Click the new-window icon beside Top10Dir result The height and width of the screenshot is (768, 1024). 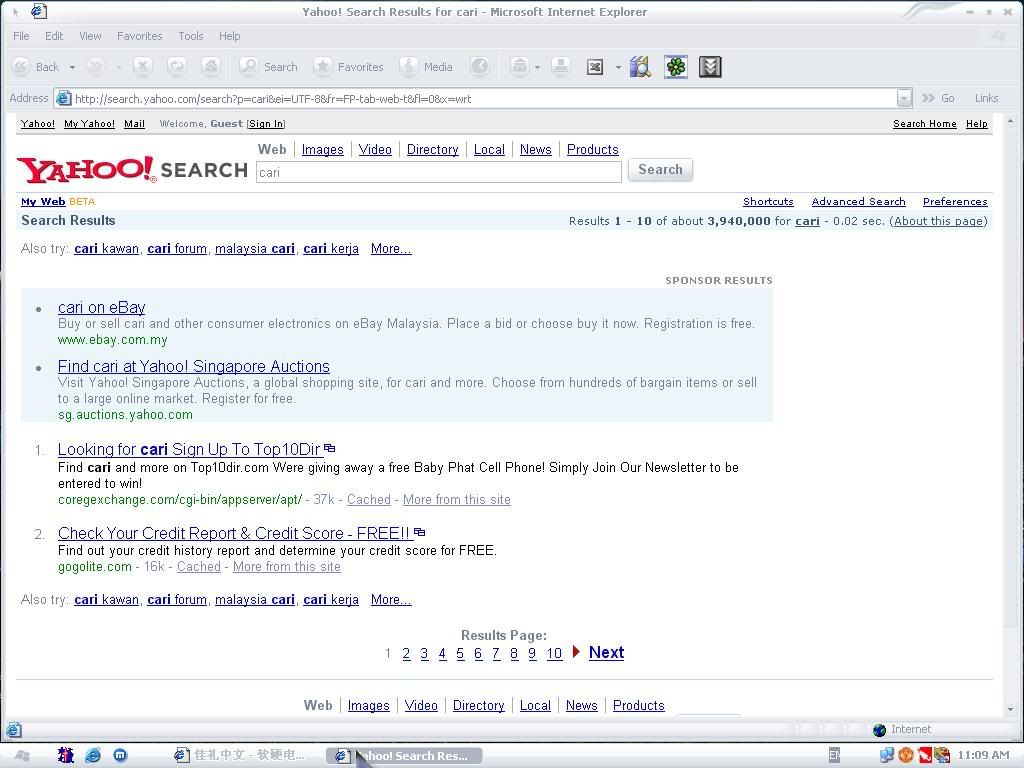(x=330, y=449)
